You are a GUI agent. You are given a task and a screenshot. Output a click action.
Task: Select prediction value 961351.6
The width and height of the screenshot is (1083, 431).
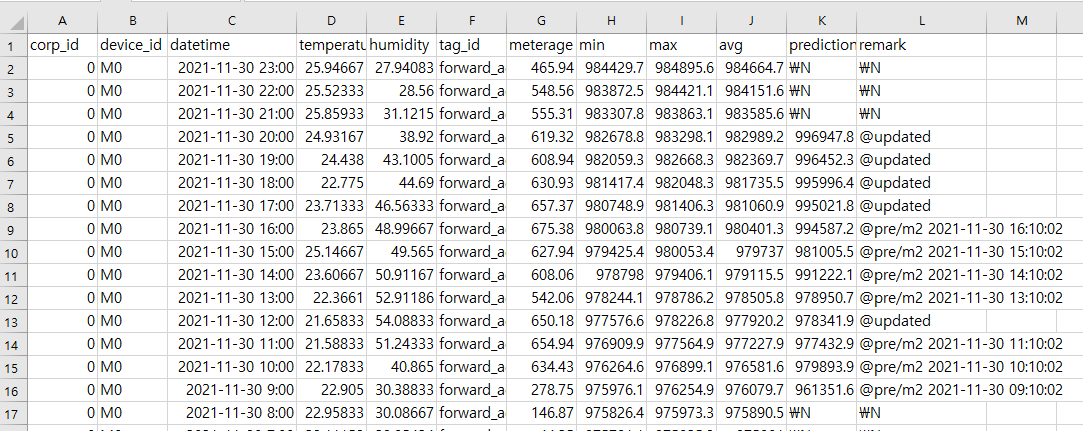tap(822, 390)
